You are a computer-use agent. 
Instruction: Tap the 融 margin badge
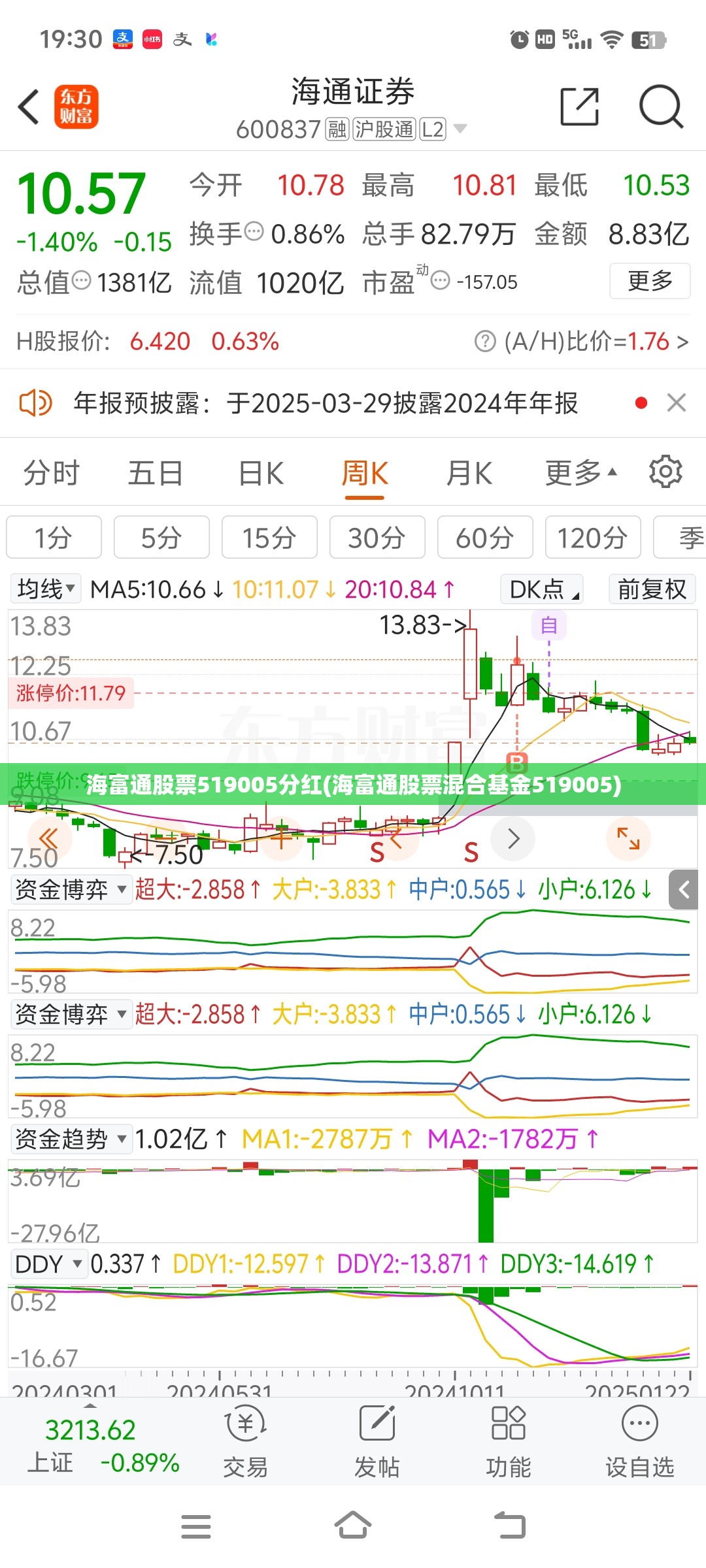(337, 129)
